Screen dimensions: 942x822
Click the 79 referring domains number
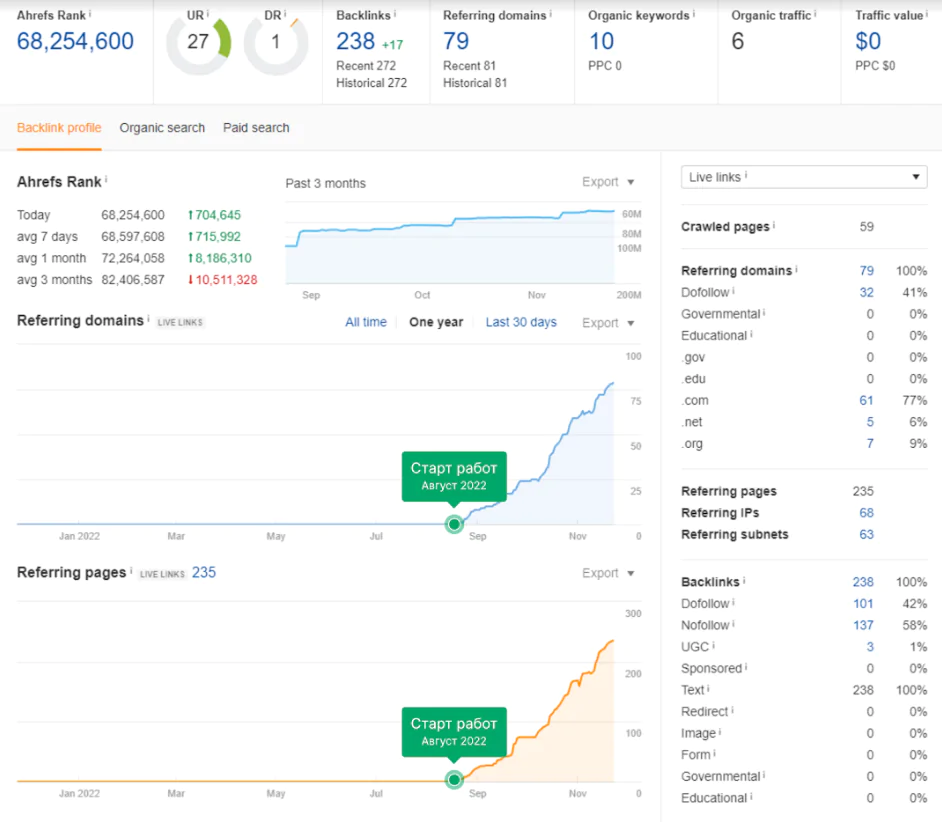coord(456,41)
